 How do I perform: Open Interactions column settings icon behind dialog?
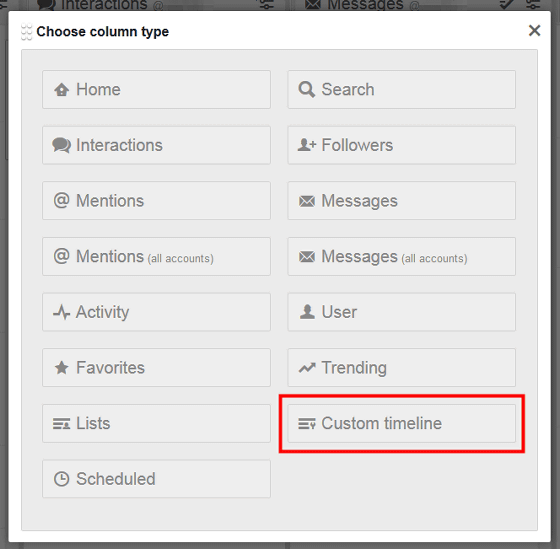pyautogui.click(x=267, y=4)
